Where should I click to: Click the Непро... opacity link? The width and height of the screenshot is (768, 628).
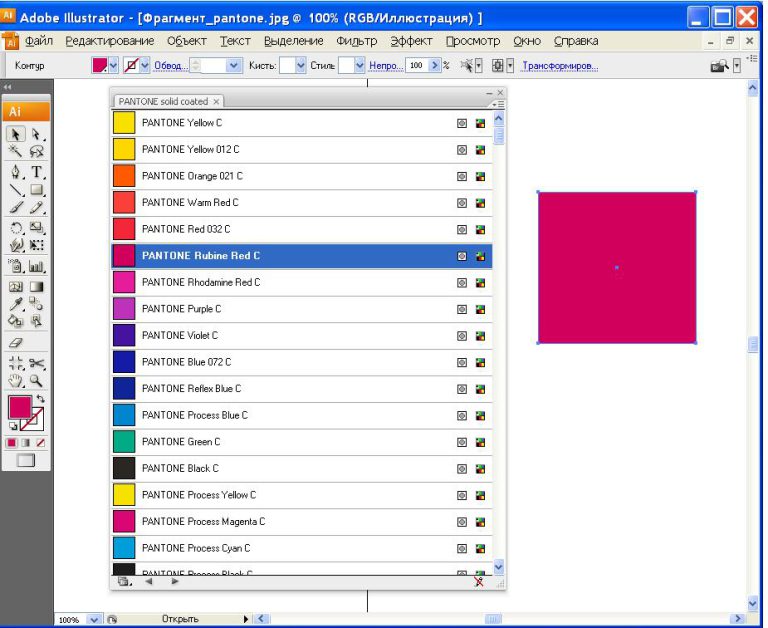[386, 66]
